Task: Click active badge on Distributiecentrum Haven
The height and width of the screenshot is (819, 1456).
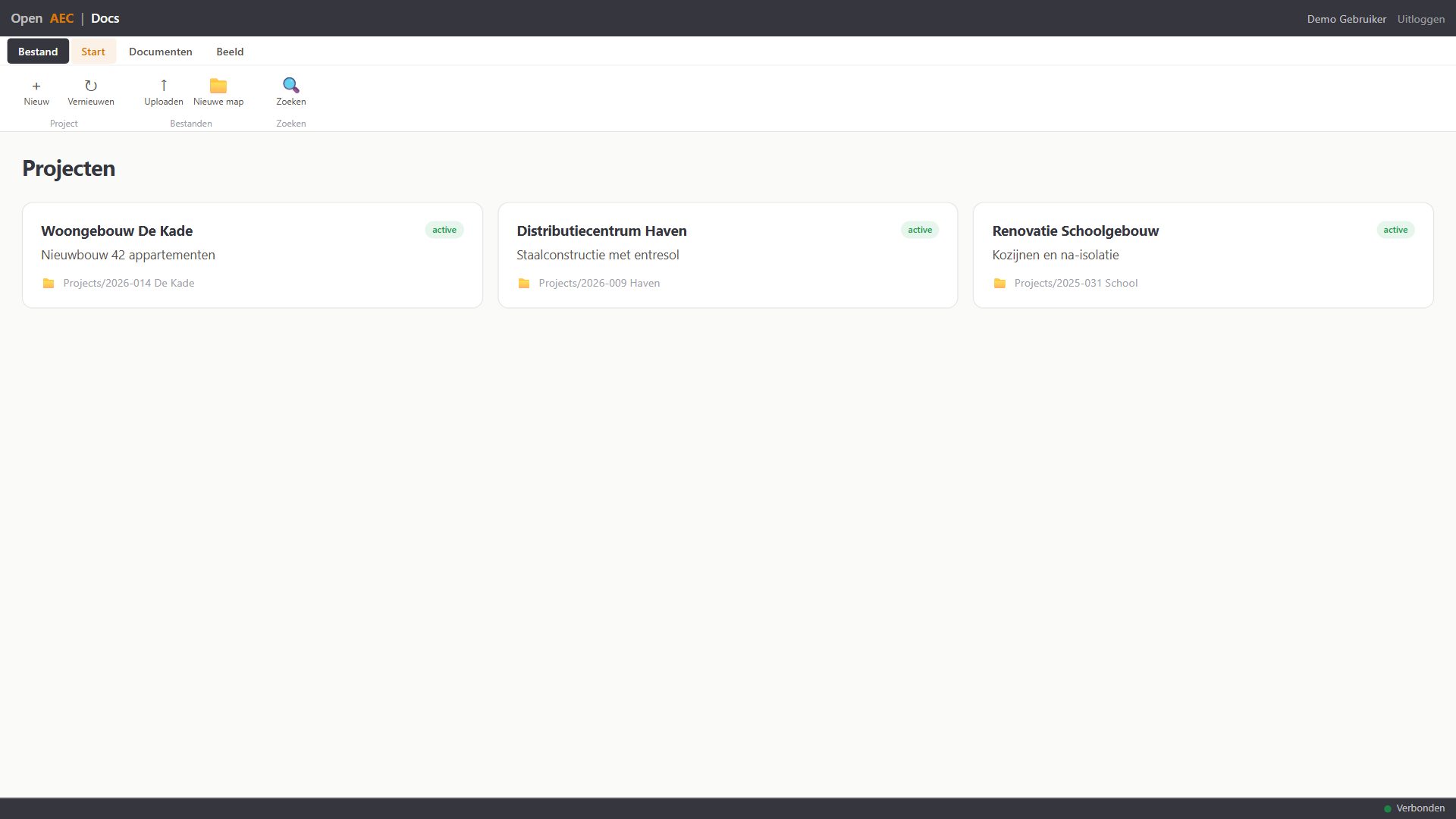Action: click(x=920, y=230)
